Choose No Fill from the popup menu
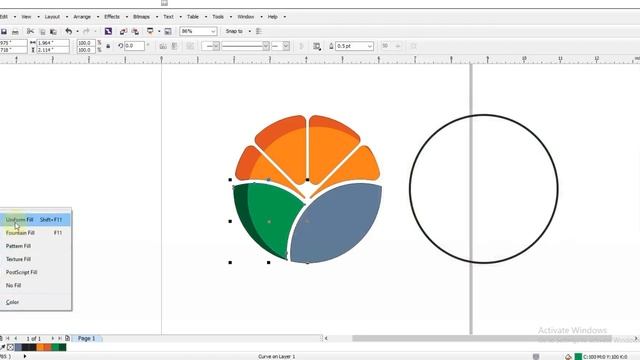The height and width of the screenshot is (360, 640). pyautogui.click(x=36, y=285)
